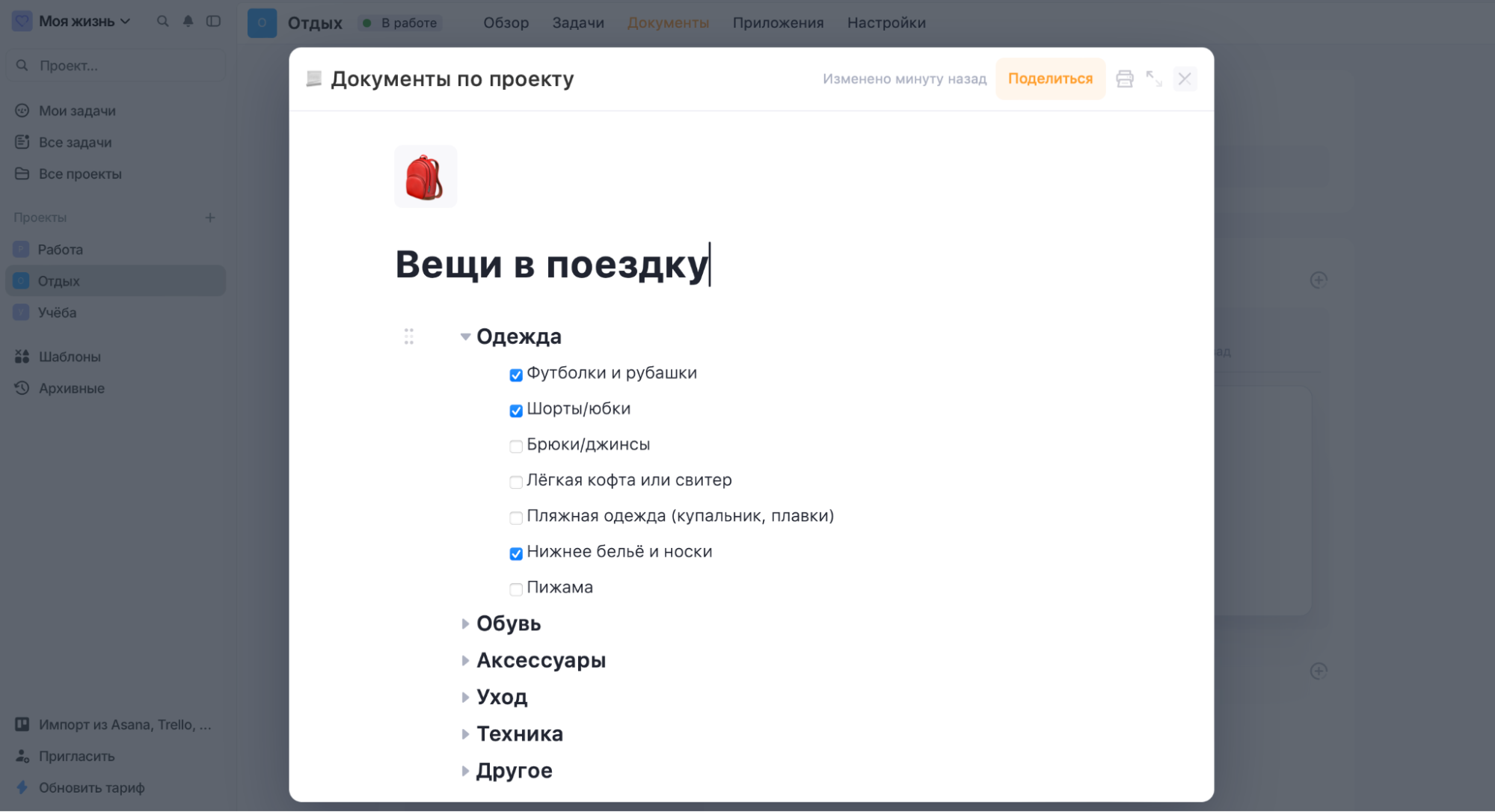Open notifications bell icon

click(188, 21)
